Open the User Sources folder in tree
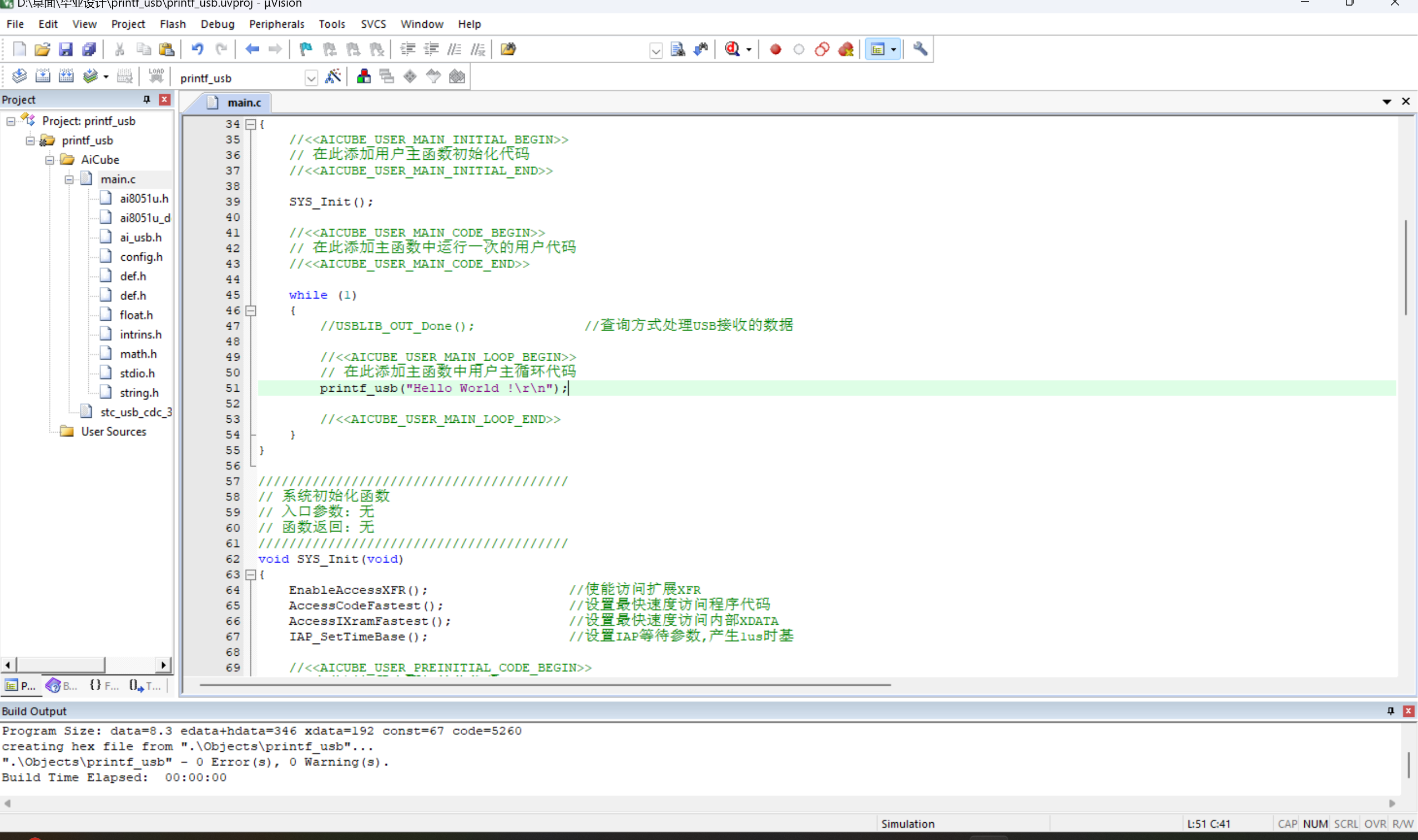Screen dimensions: 1418x840 [x=113, y=431]
